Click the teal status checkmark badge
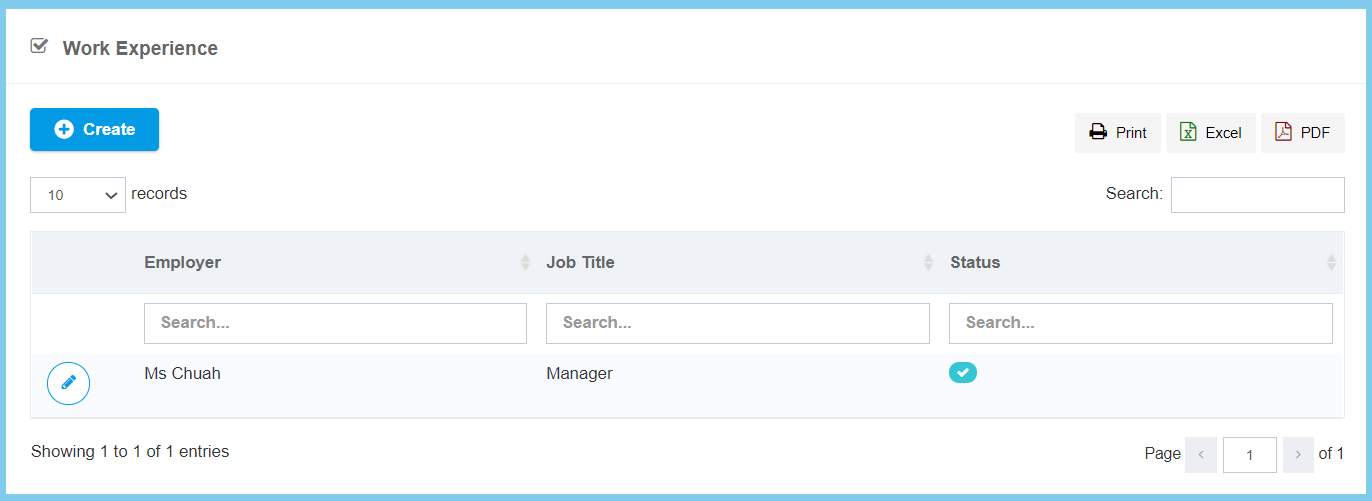 point(962,373)
